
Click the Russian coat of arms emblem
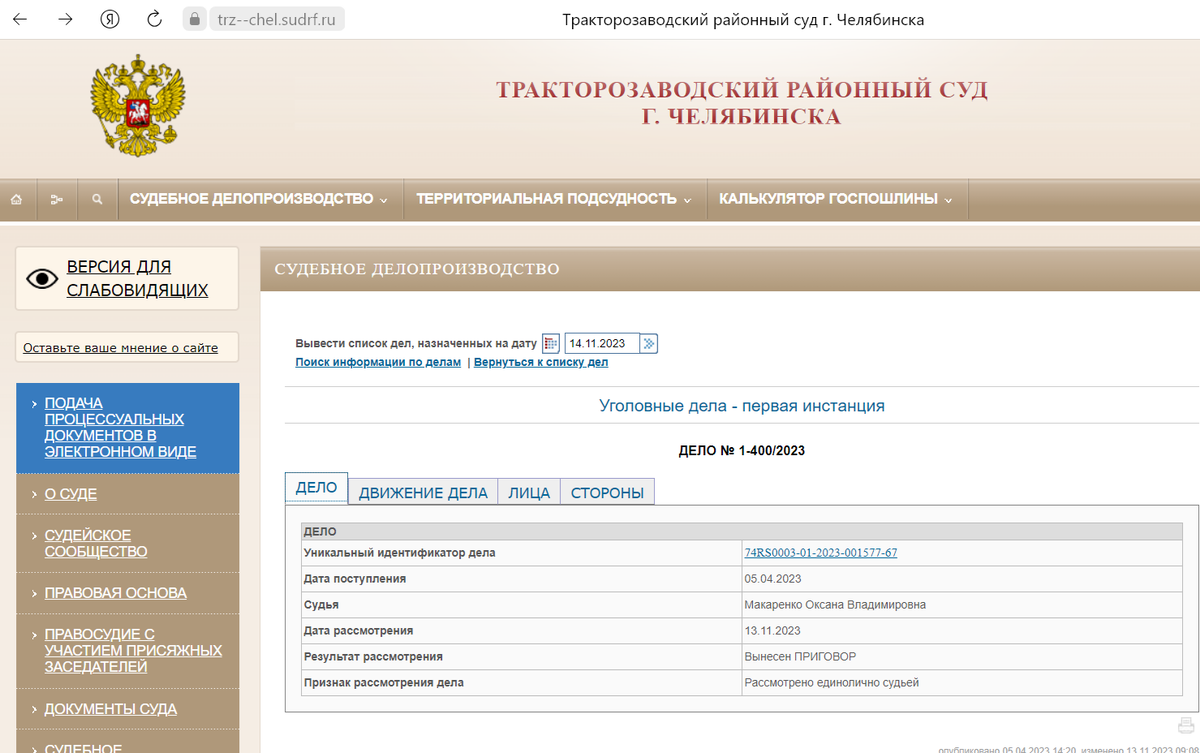point(140,106)
